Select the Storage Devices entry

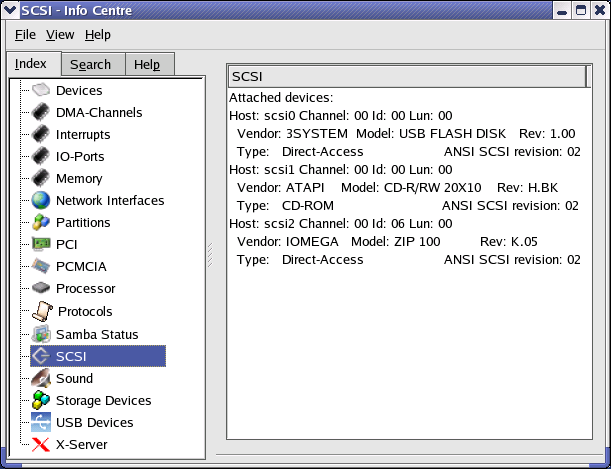pyautogui.click(x=104, y=400)
